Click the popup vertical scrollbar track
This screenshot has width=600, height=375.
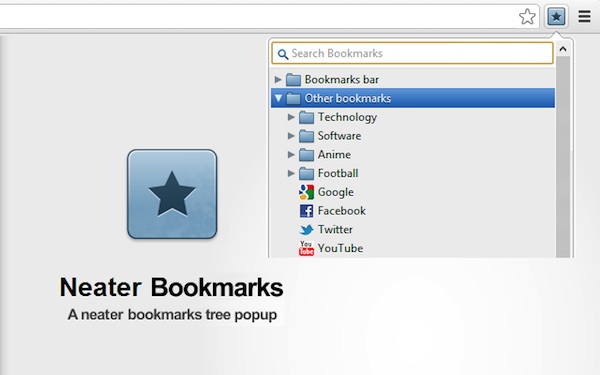[x=563, y=157]
